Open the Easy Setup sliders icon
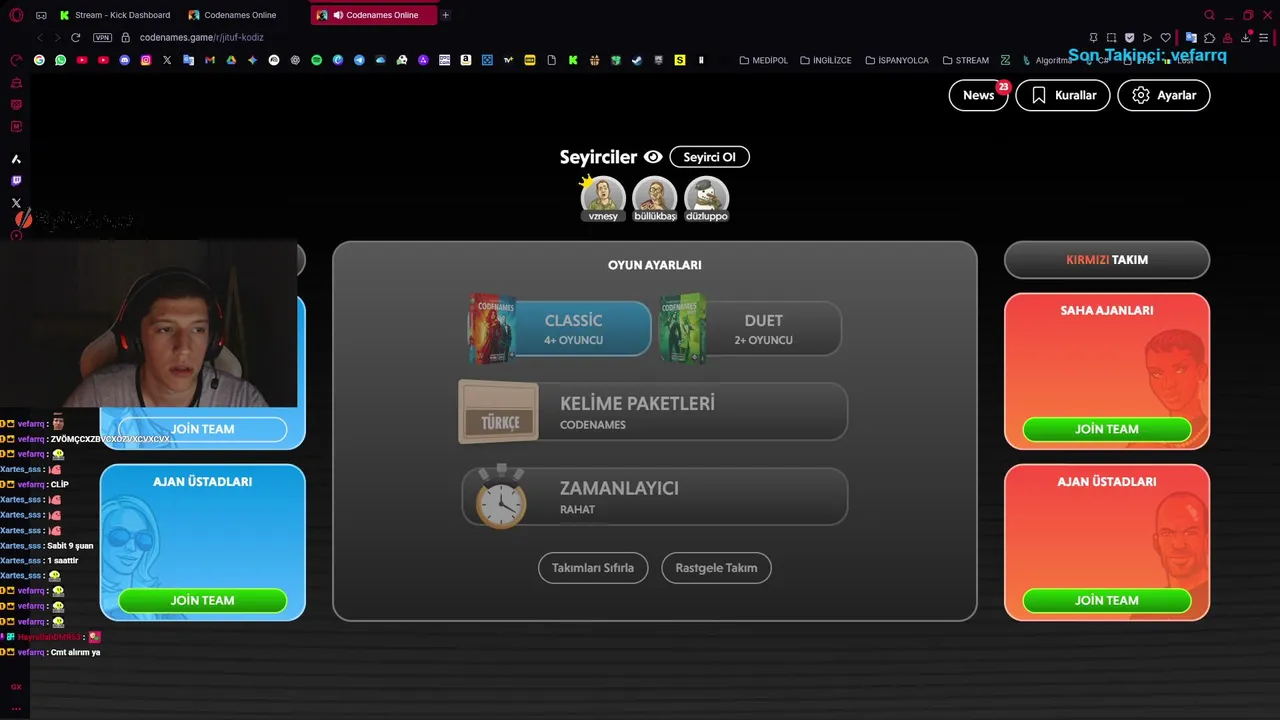 [x=1265, y=37]
